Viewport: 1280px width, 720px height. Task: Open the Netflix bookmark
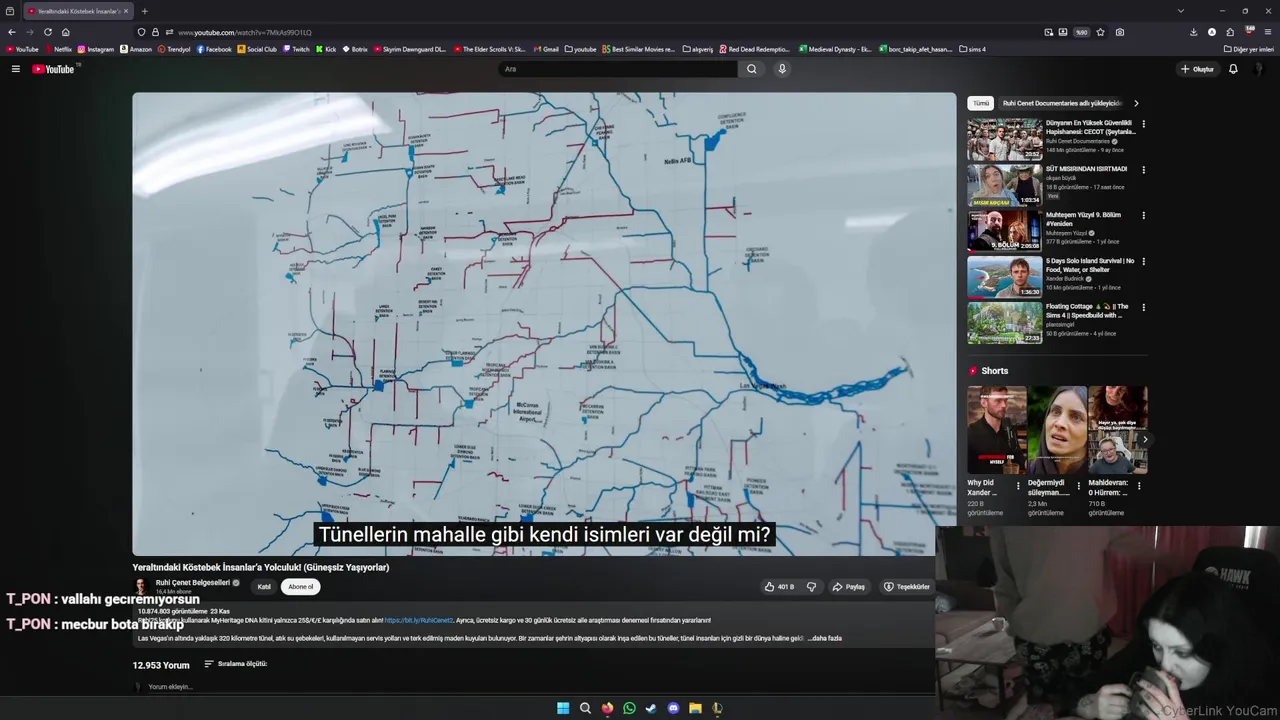[x=58, y=49]
